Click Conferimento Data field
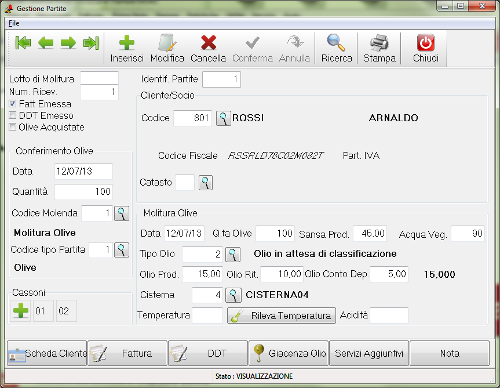Screen dimensions: 500x388 click(x=83, y=171)
